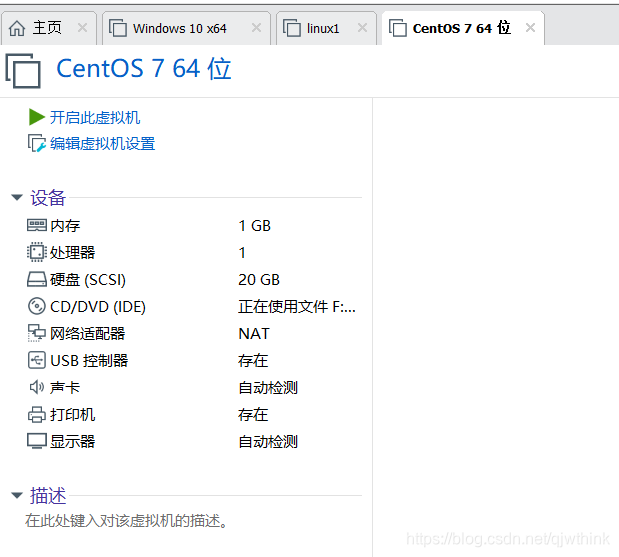Click the description field 在此处键入对该虚拟机的描述
Screen dimensions: 619x557
tap(126, 521)
